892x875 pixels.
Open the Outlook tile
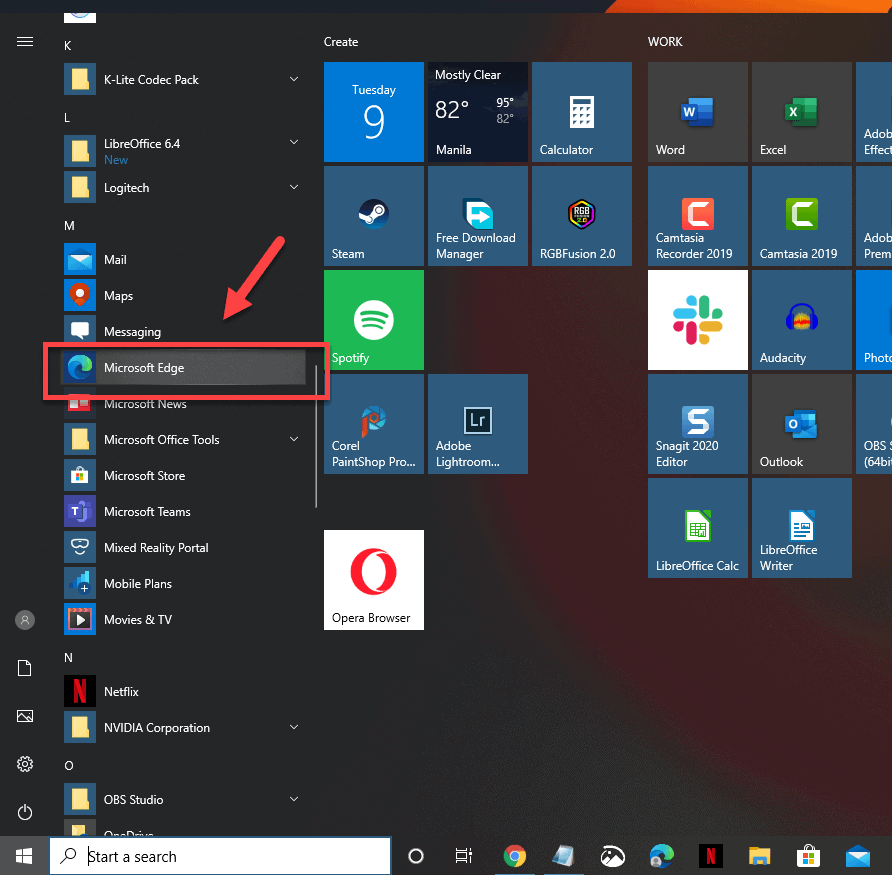click(x=802, y=424)
